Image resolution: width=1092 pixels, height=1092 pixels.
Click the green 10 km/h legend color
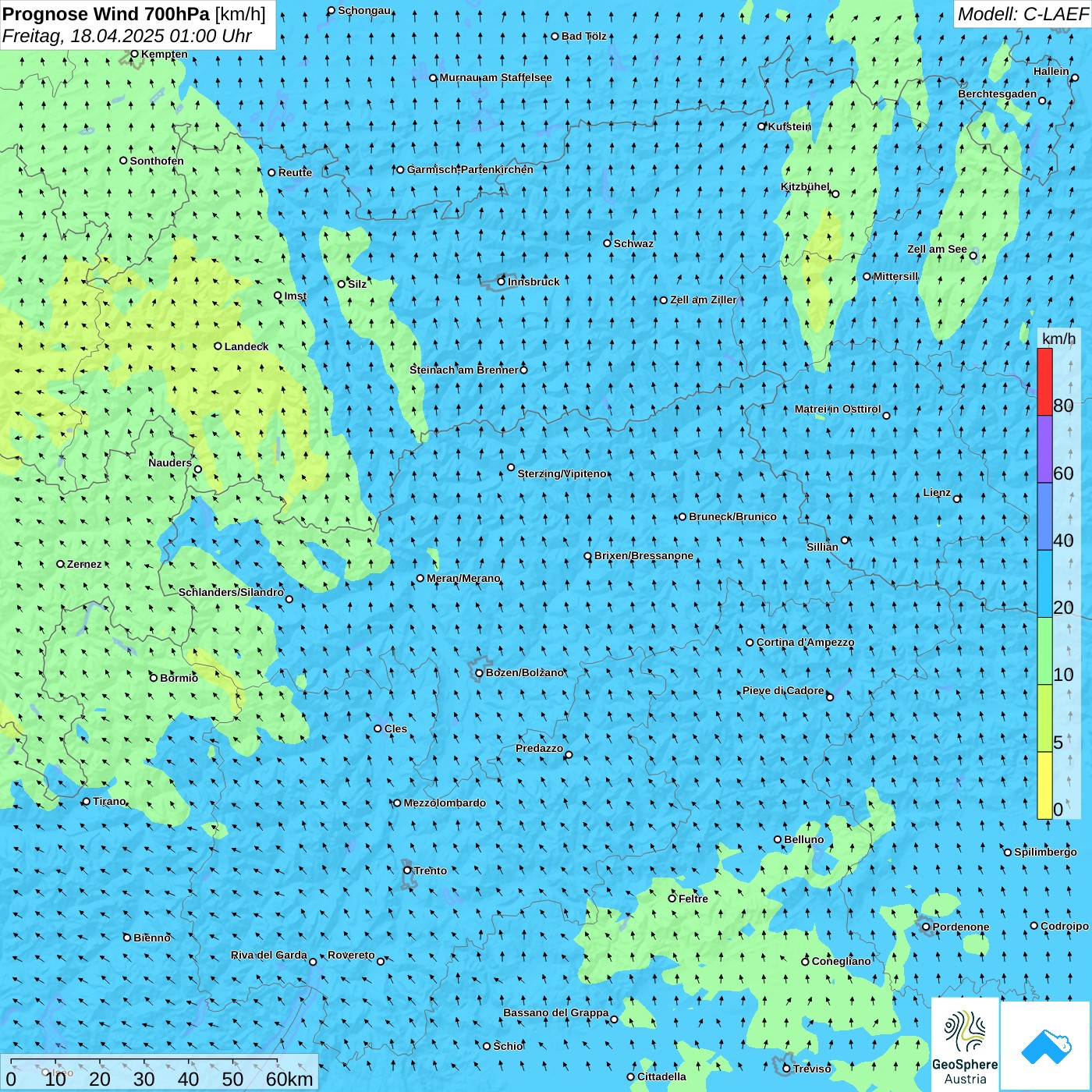click(1044, 651)
